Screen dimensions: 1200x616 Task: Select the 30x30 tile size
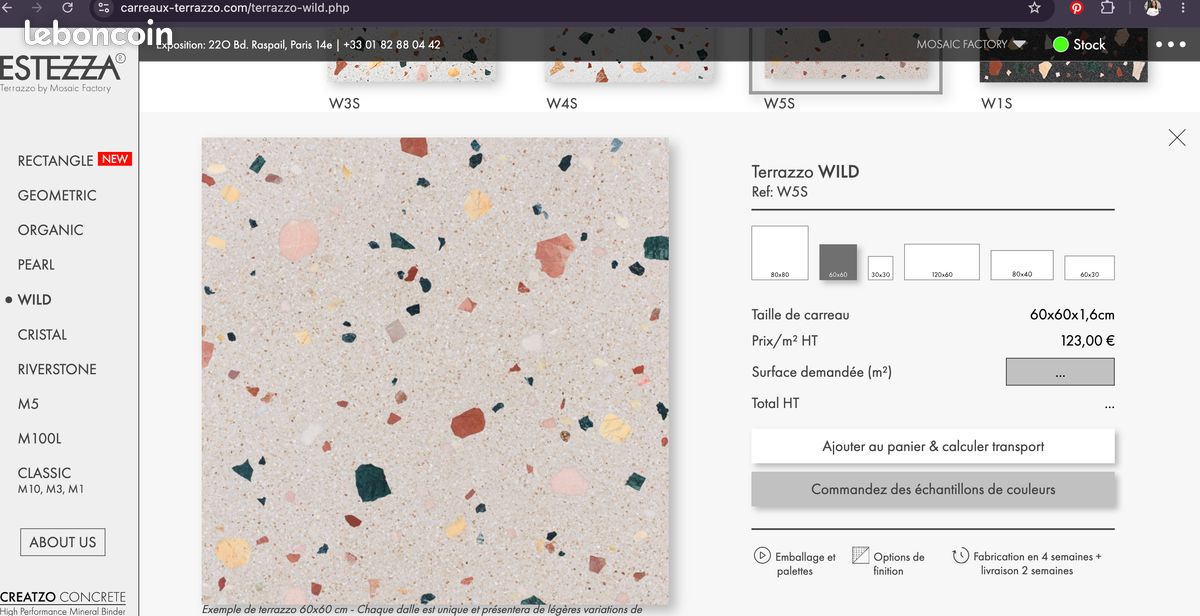coord(880,268)
